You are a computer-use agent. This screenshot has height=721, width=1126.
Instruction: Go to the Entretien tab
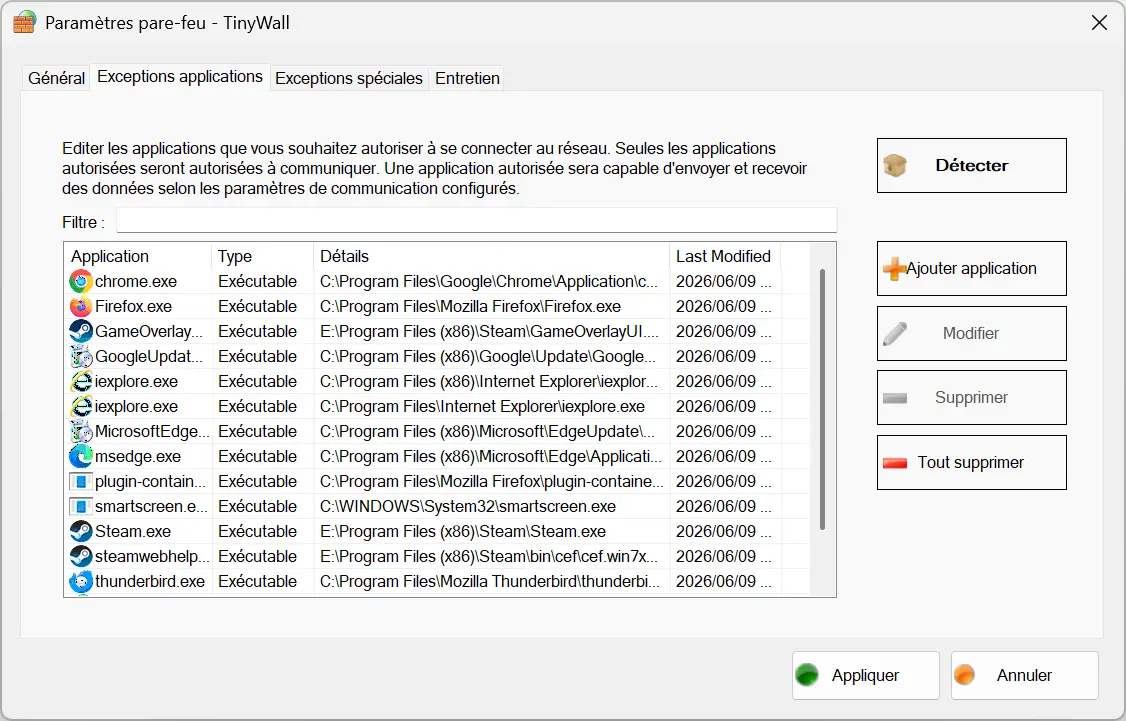coord(467,78)
